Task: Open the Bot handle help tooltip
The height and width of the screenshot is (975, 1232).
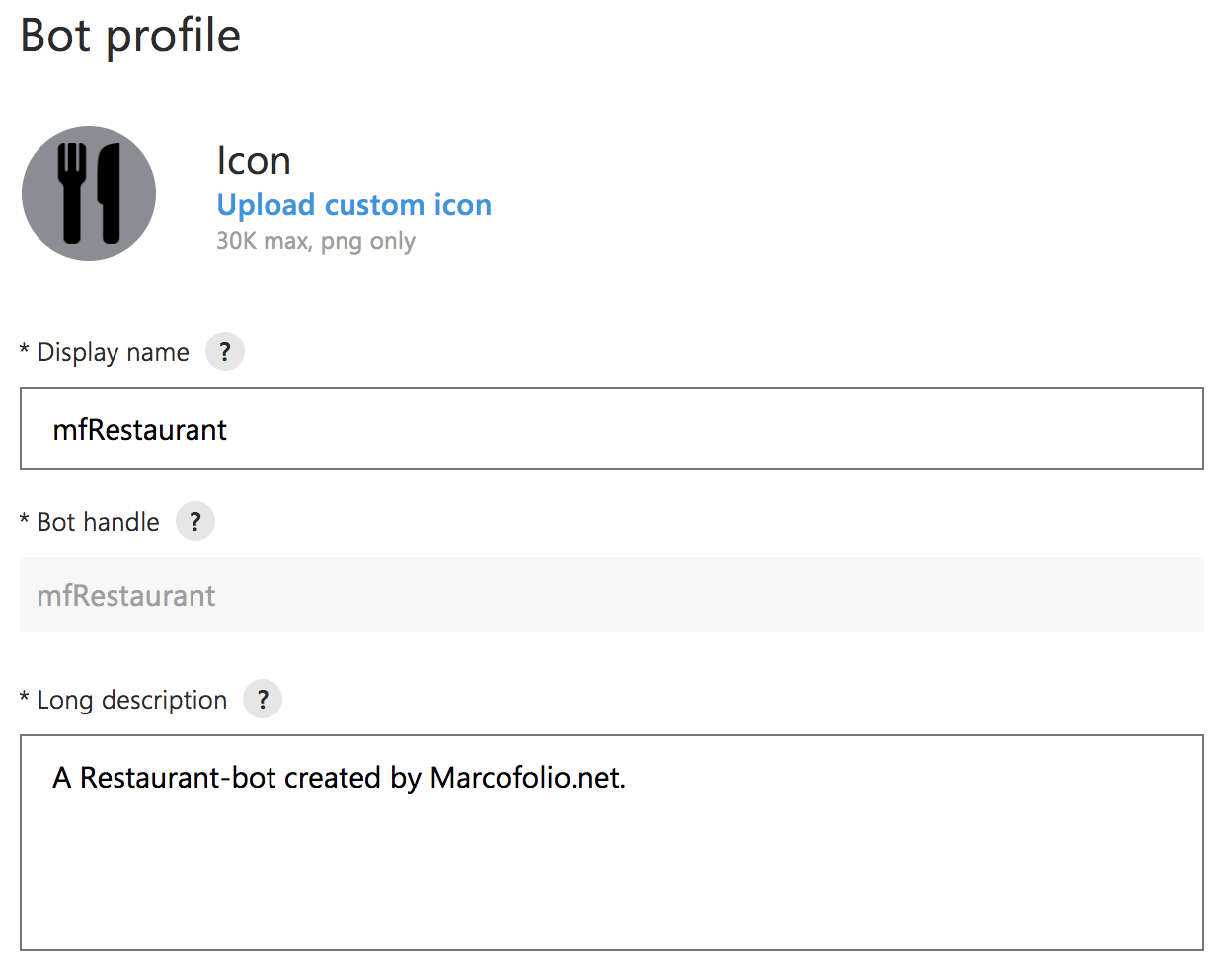Action: click(x=195, y=521)
